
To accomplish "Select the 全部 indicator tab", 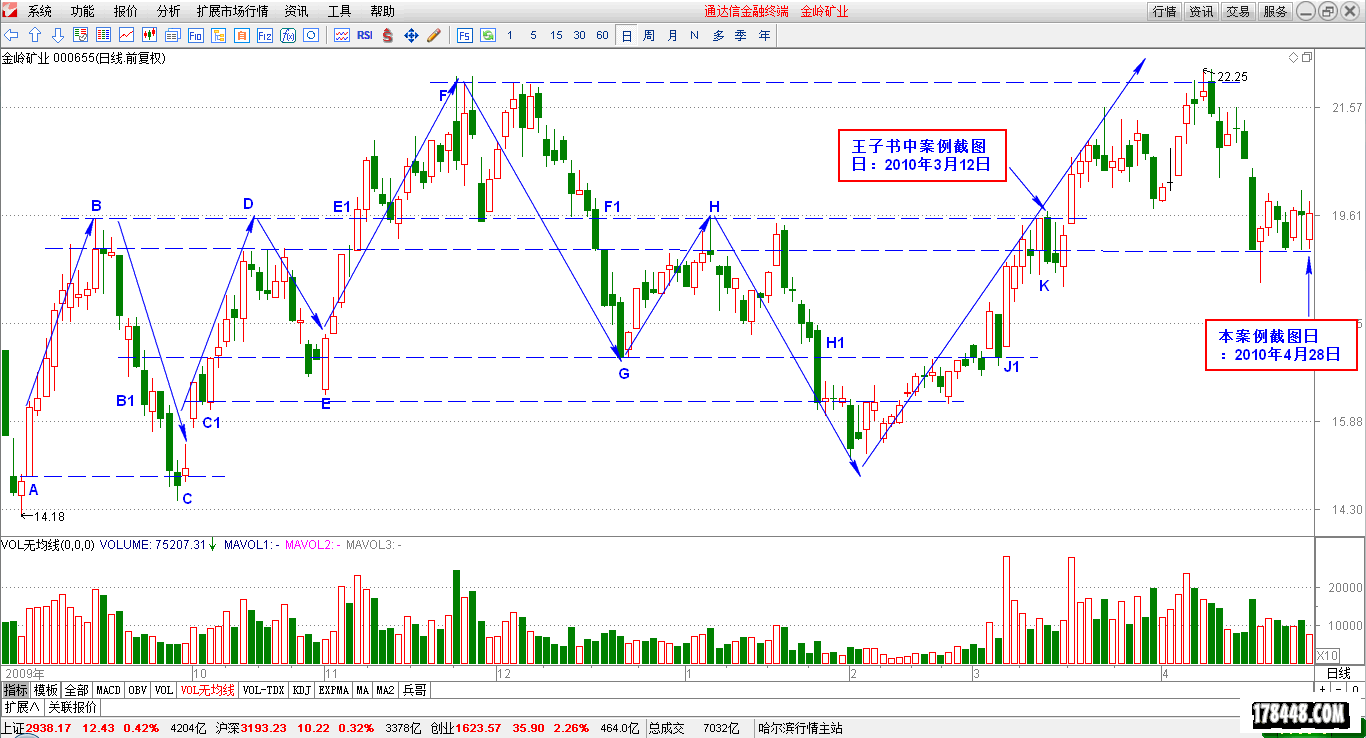I will pyautogui.click(x=77, y=690).
